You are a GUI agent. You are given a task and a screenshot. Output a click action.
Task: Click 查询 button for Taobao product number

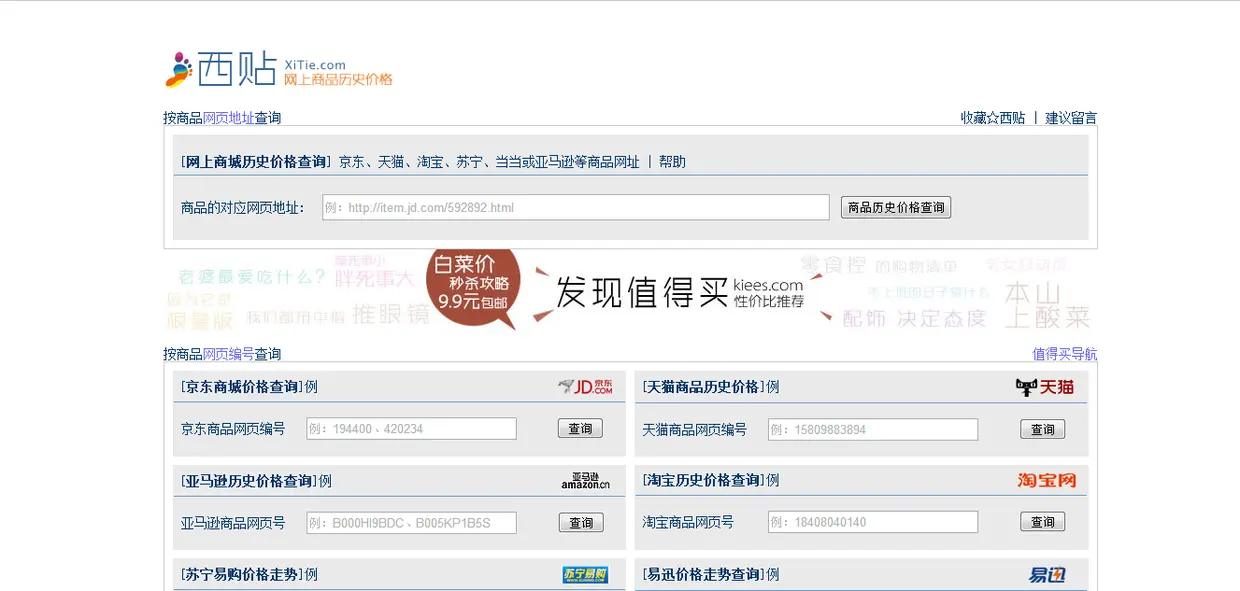point(1042,522)
